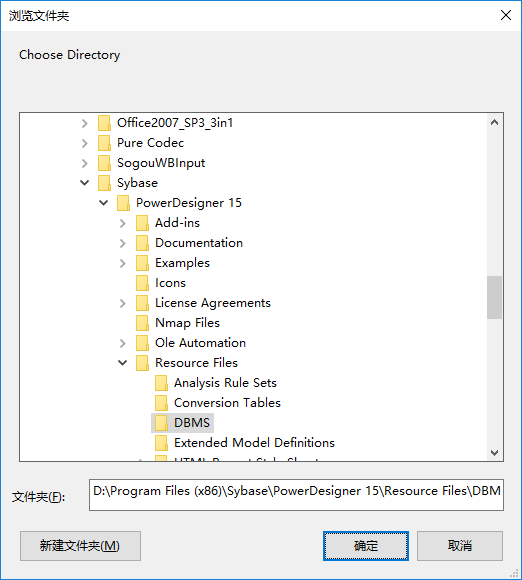Select the Pure Codec folder icon
This screenshot has height=580, width=522.
[x=104, y=143]
